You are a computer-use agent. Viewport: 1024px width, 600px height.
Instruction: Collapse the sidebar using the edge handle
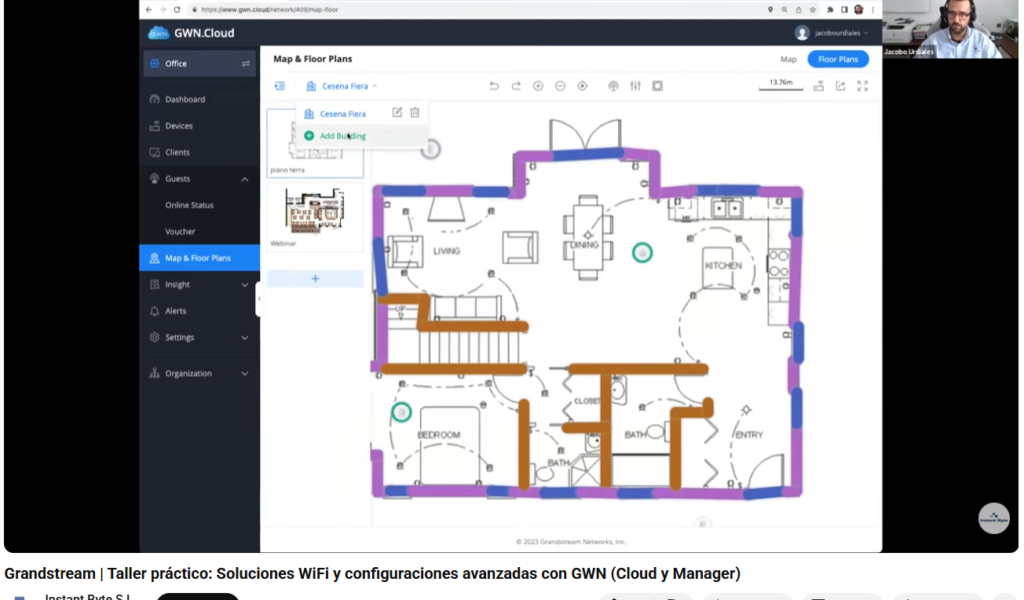point(258,298)
